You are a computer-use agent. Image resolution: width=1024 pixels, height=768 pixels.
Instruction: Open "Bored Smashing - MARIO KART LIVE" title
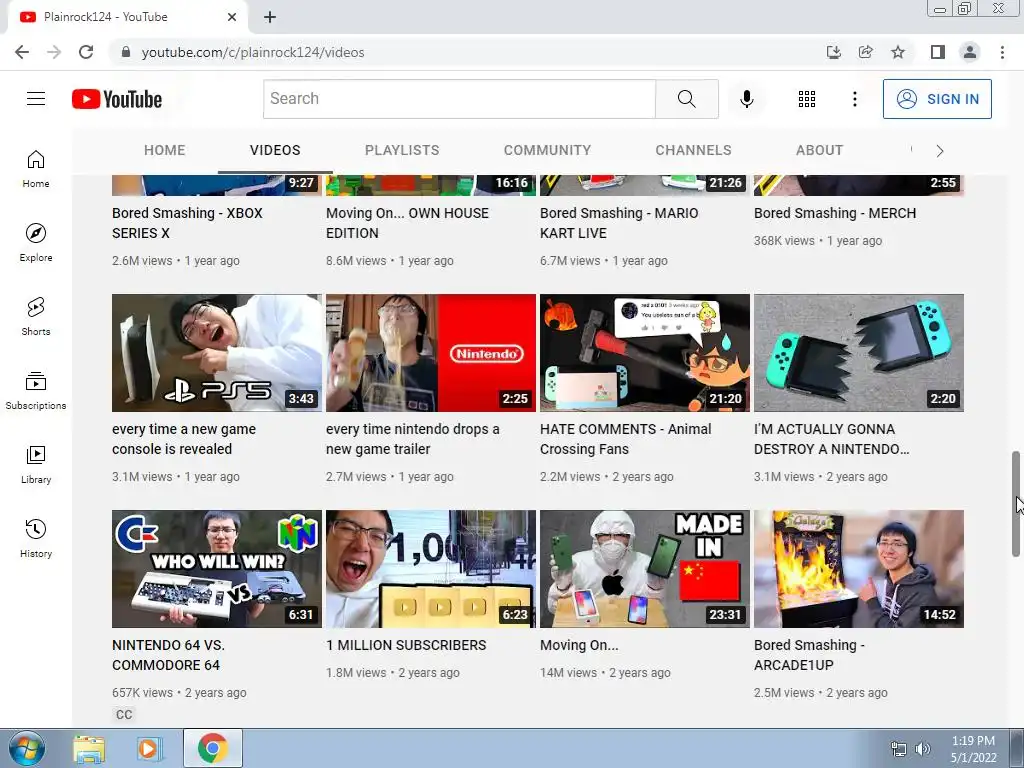point(619,223)
